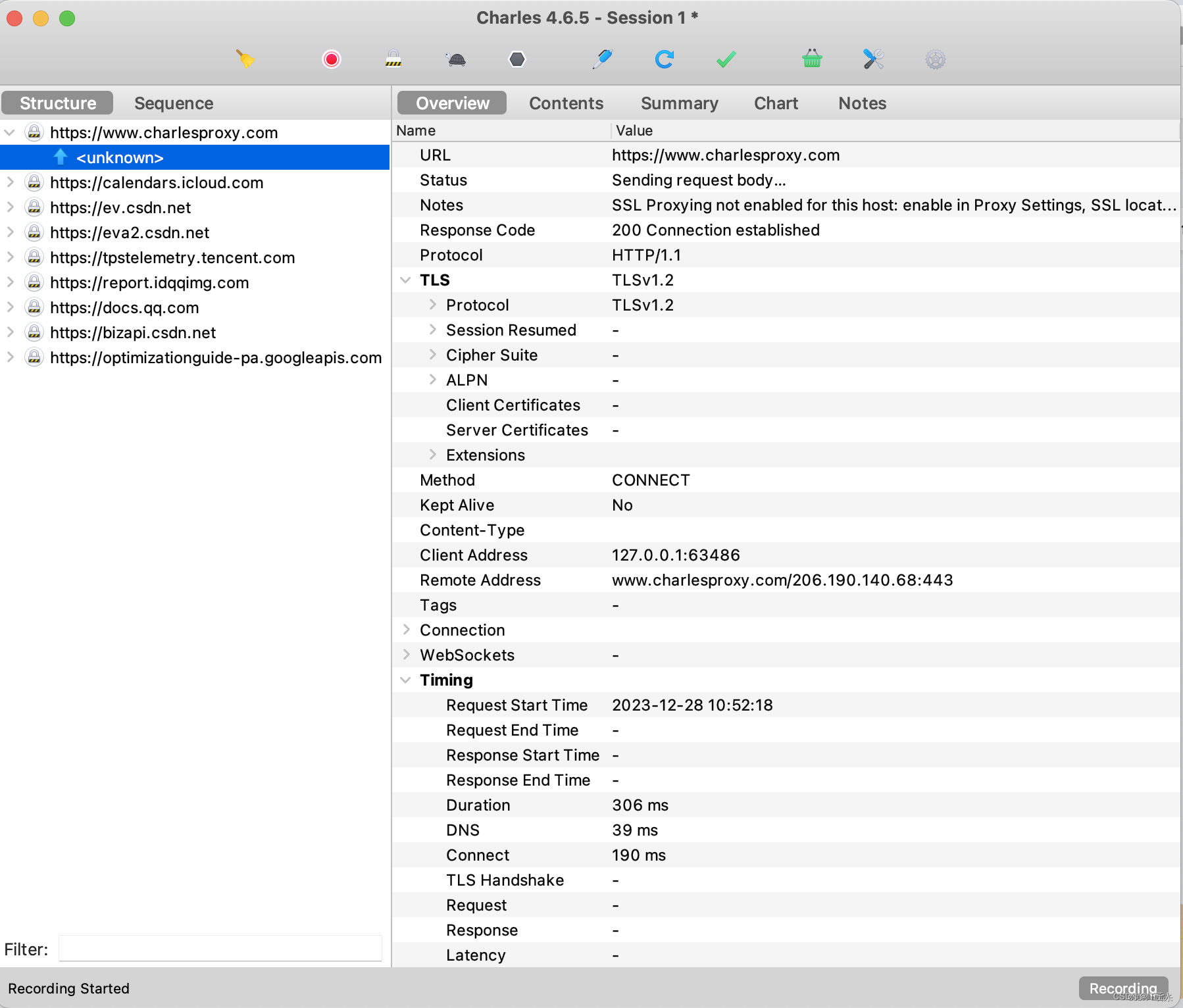The image size is (1183, 1008).
Task: Collapse the www.charlesproxy.com host node
Action: [10, 133]
